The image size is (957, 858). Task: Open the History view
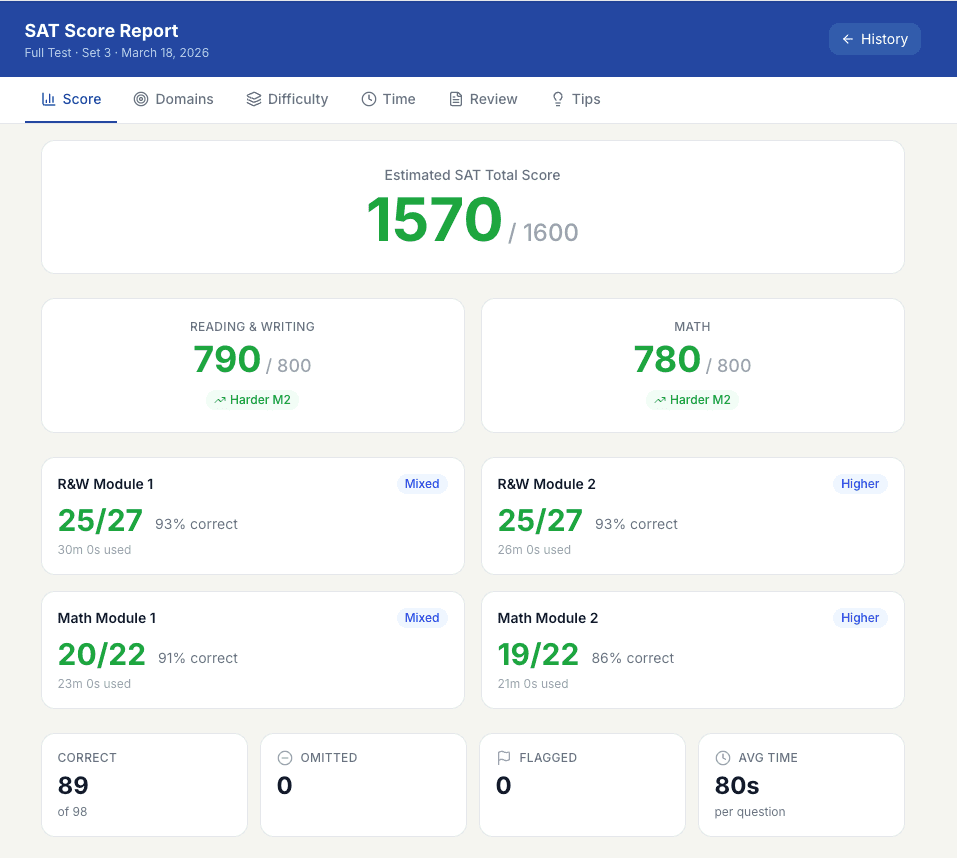874,39
